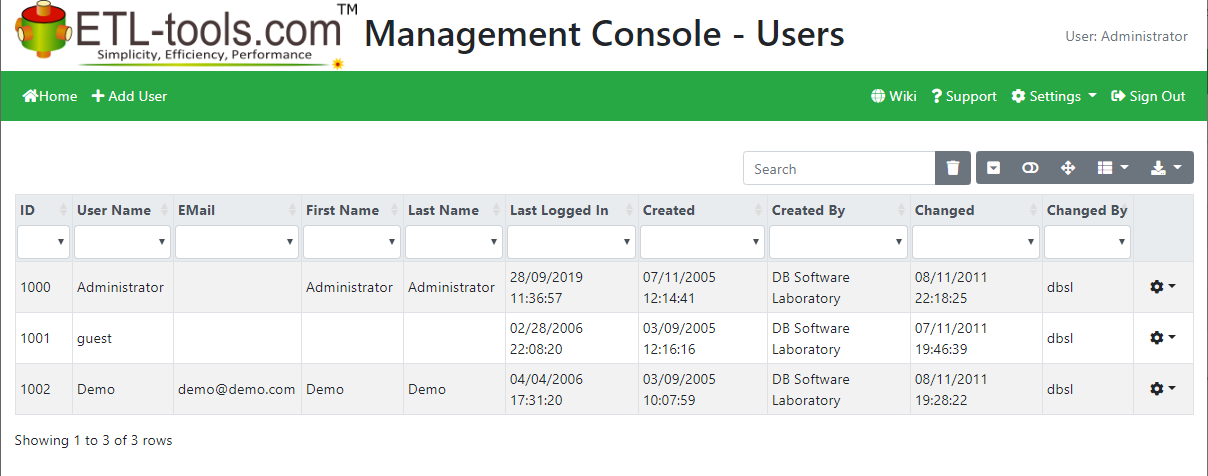Click inside the Search field

click(x=839, y=168)
